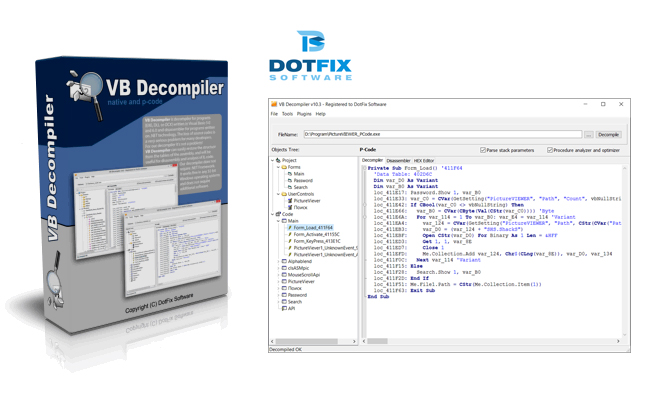Click the code pane scroll-up arrow
This screenshot has height=400, width=650.
(x=624, y=169)
